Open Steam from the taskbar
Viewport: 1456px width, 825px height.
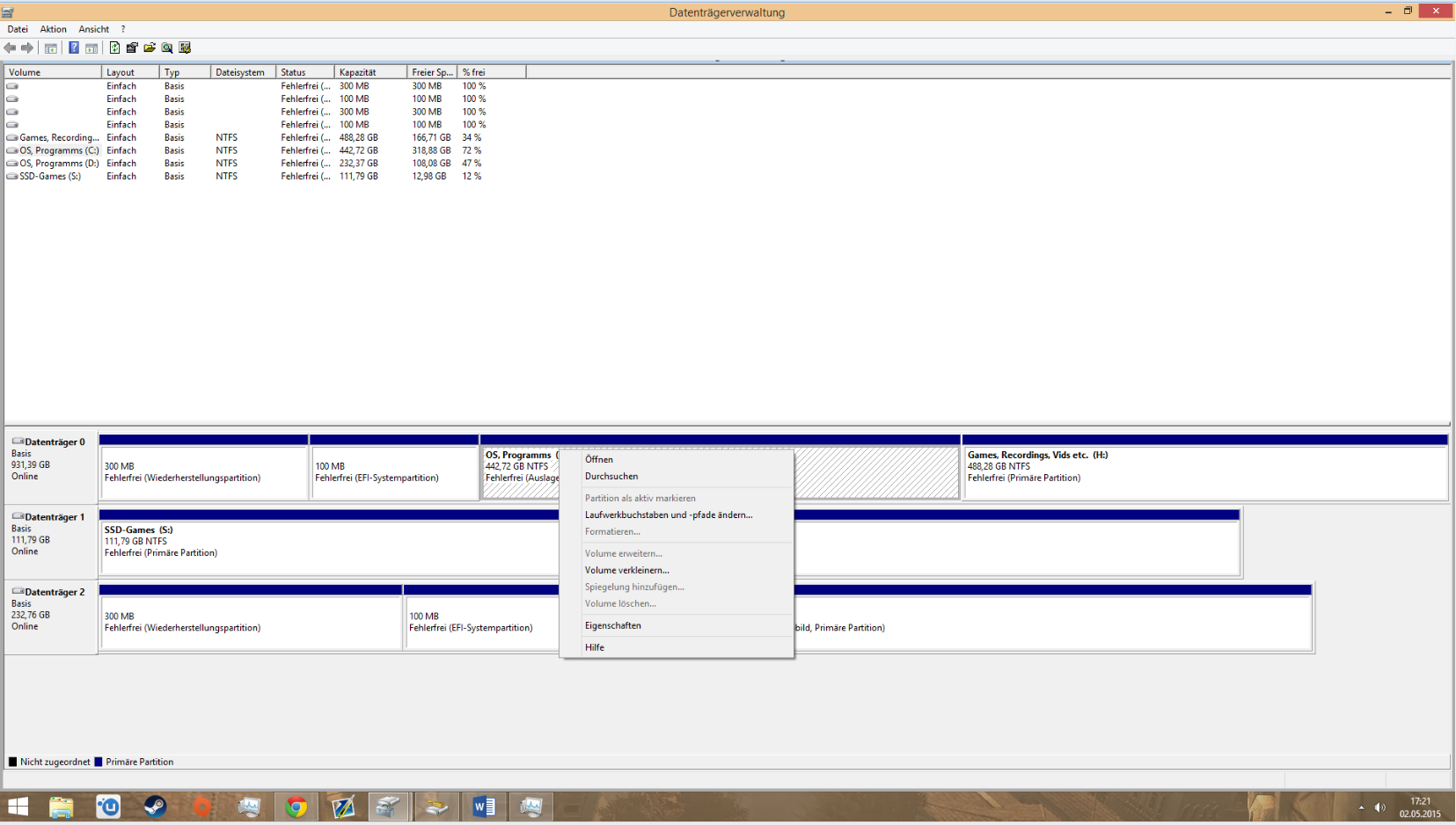(155, 807)
